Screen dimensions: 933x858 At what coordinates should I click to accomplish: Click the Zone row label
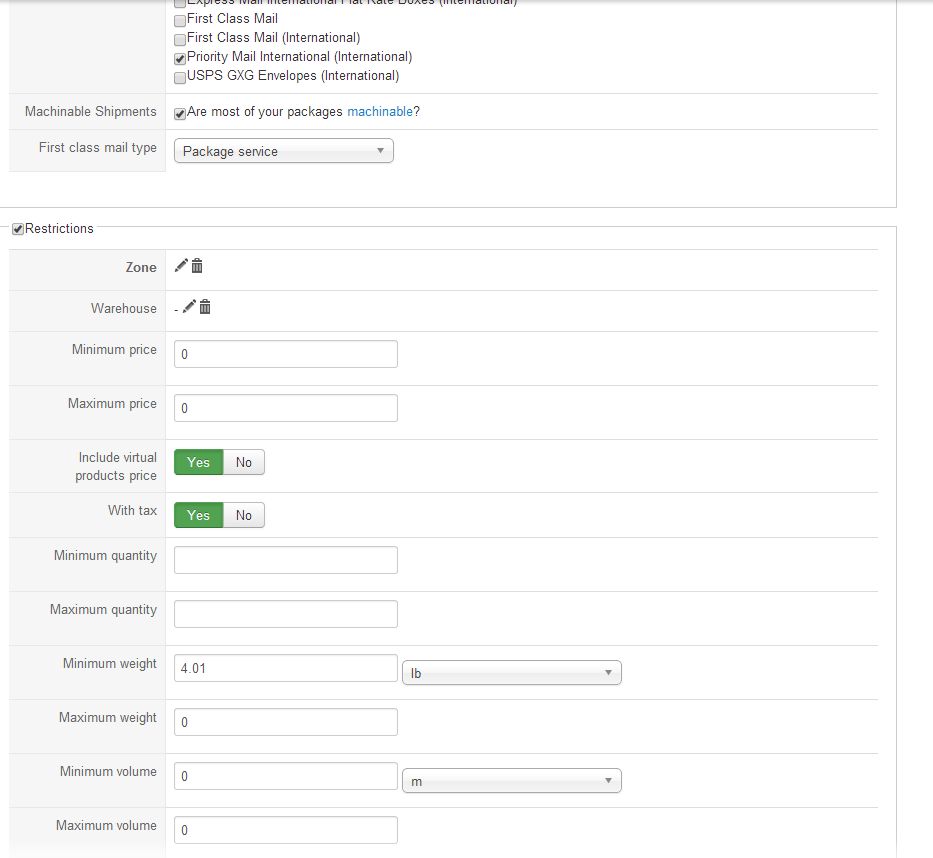(141, 268)
